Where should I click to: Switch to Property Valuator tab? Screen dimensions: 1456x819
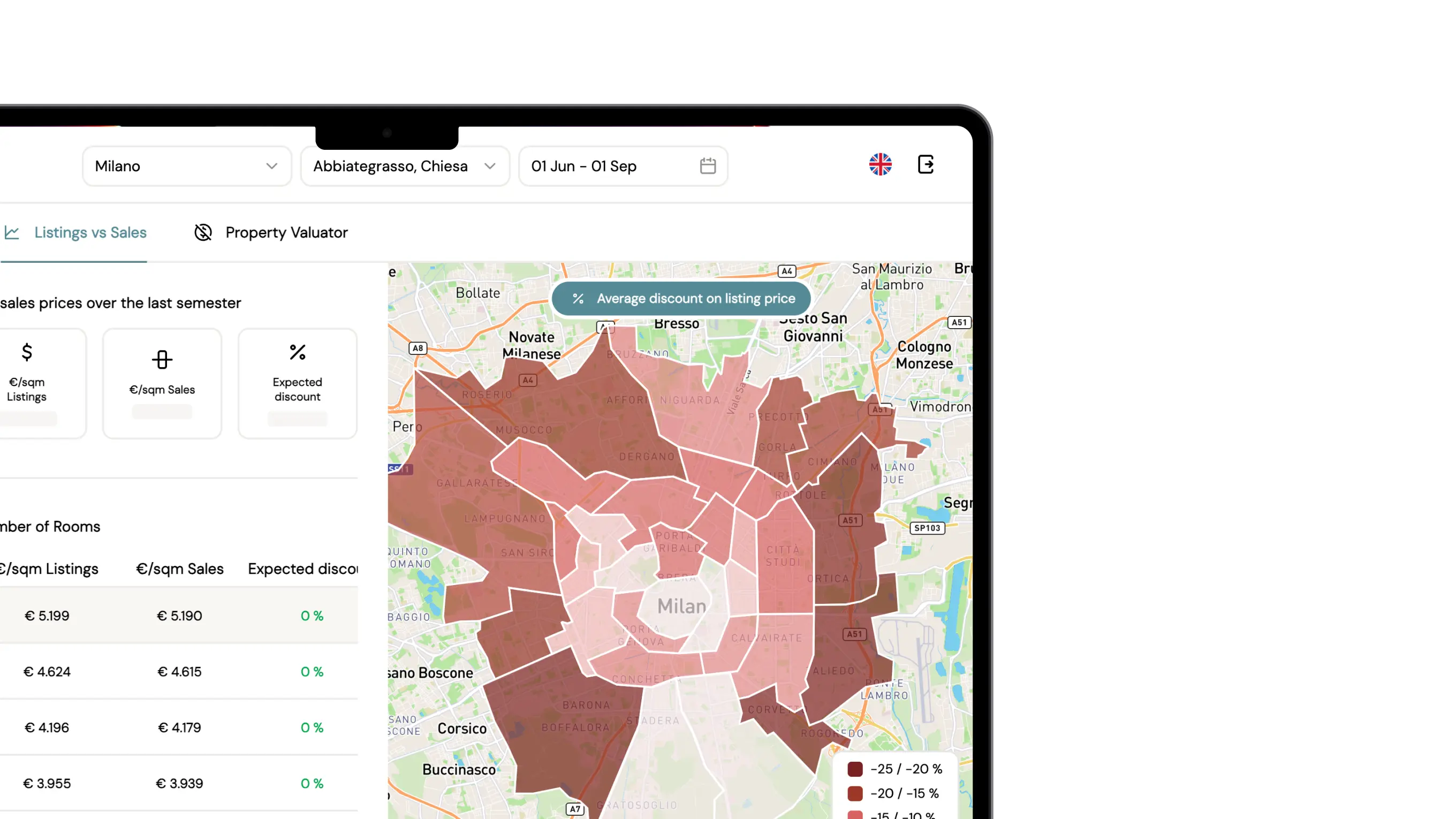(286, 232)
